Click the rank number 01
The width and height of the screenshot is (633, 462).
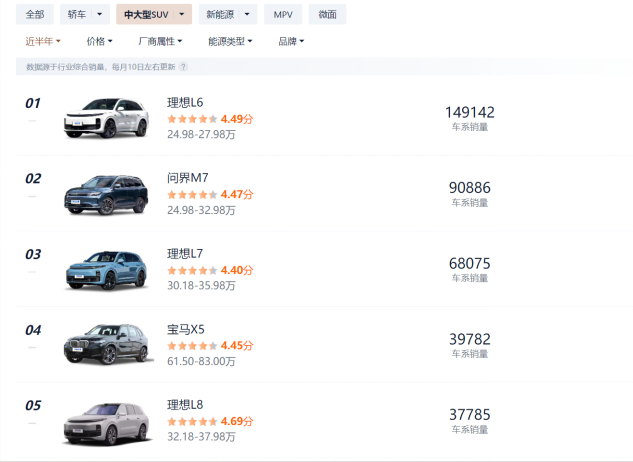pos(33,103)
